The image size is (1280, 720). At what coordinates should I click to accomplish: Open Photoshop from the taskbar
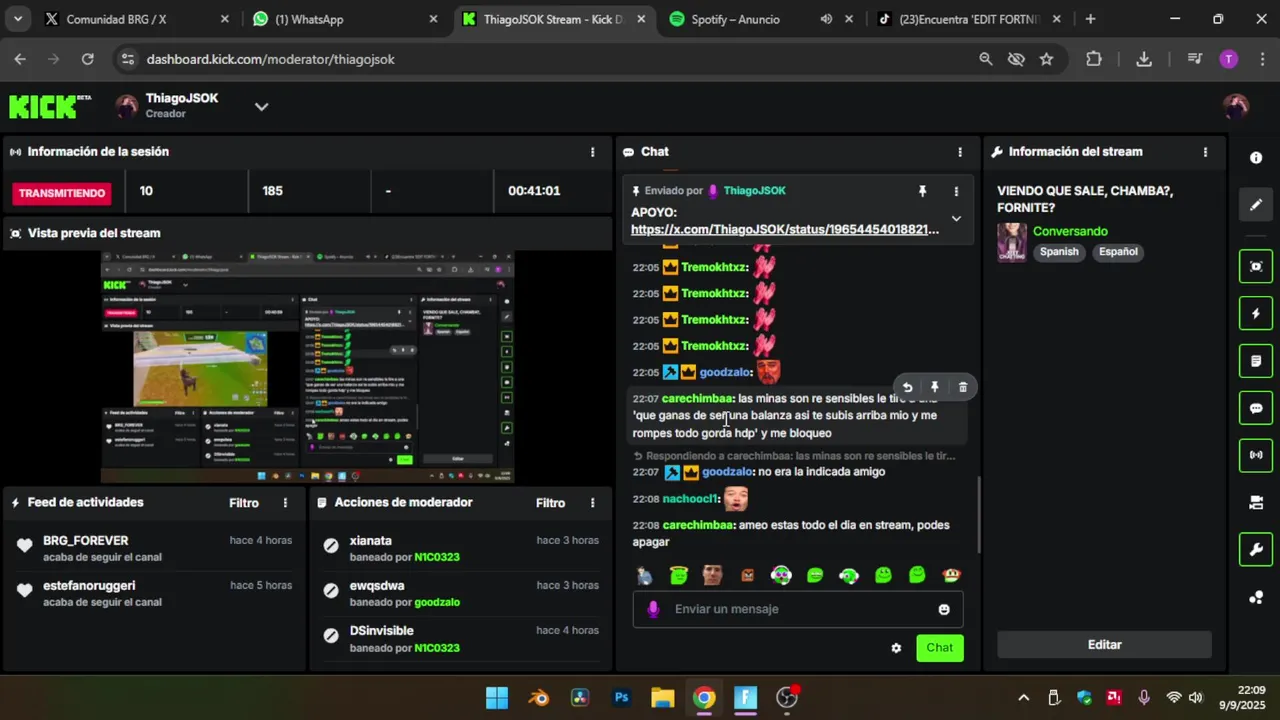(621, 698)
